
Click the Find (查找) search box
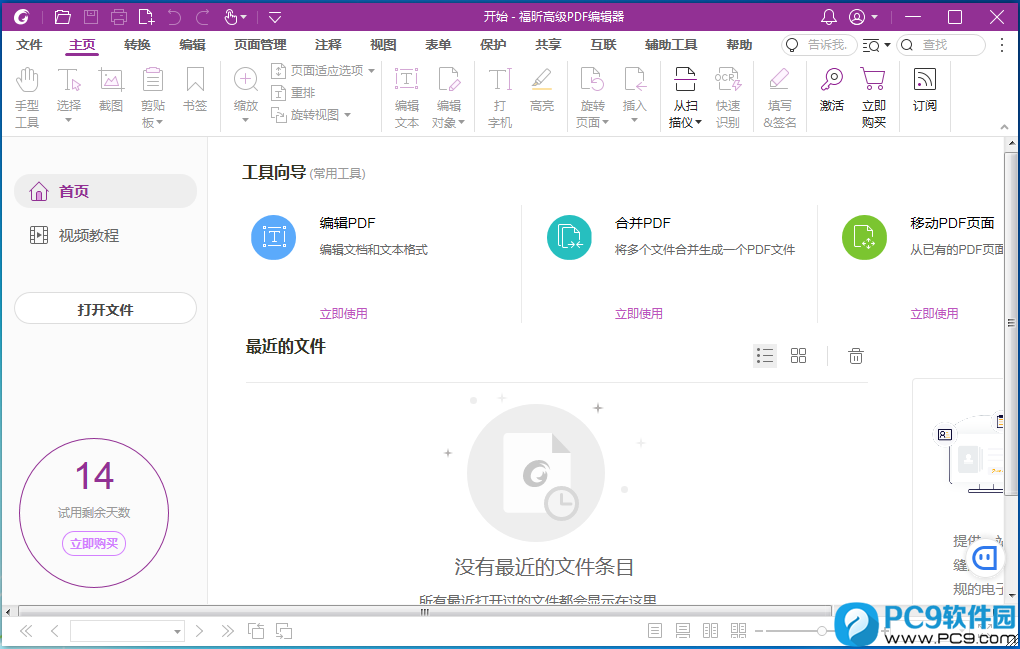pyautogui.click(x=941, y=45)
